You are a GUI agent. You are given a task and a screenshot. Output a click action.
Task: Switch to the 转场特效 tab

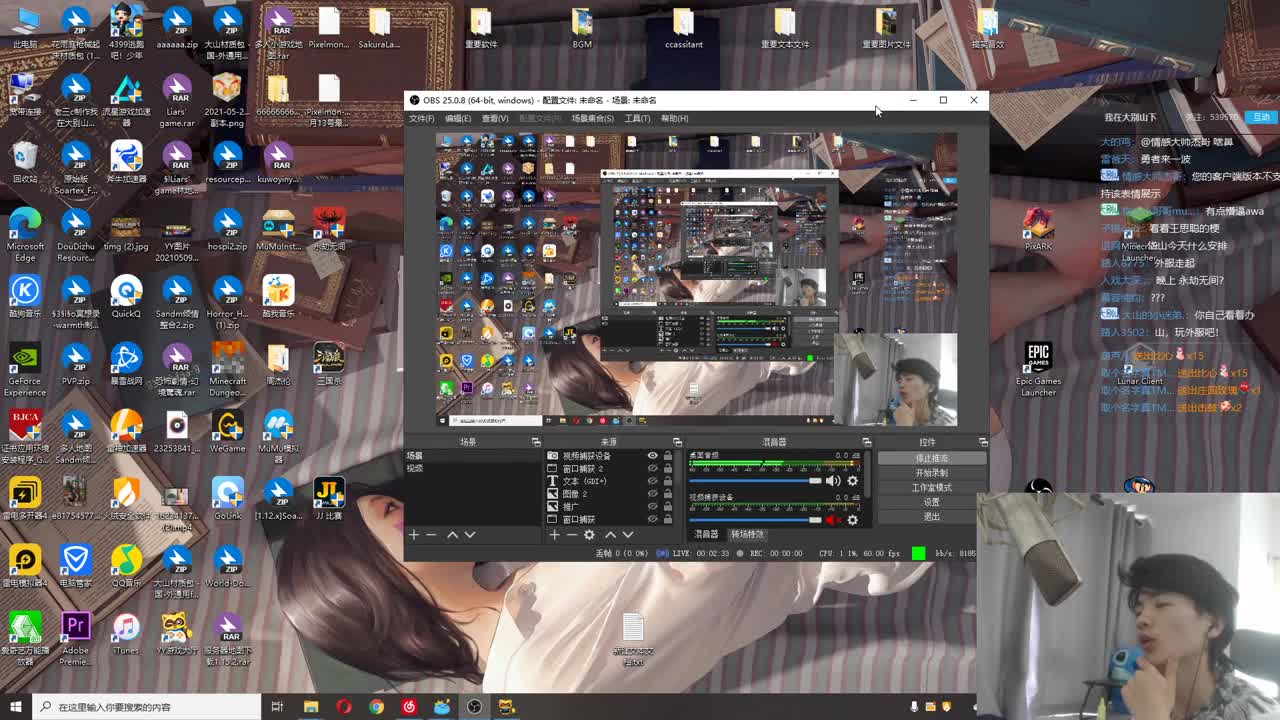coord(747,534)
